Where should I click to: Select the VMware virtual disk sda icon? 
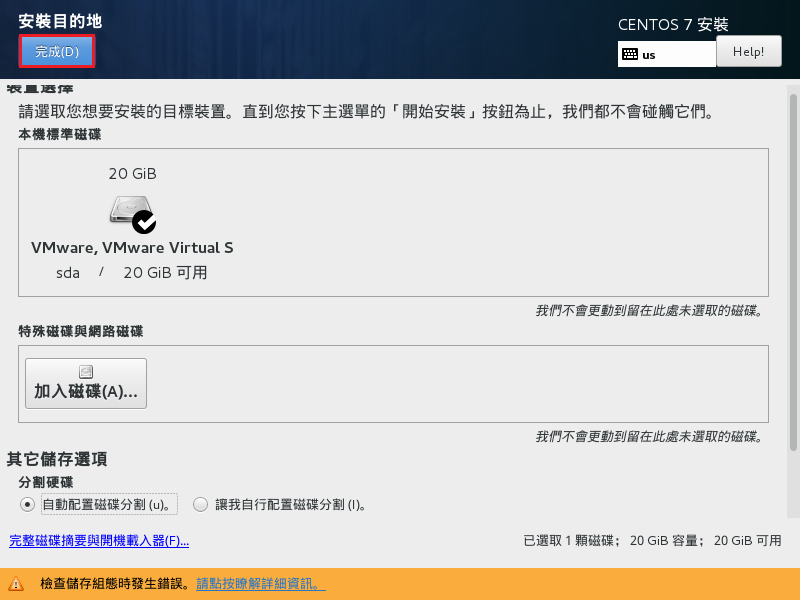pos(133,214)
